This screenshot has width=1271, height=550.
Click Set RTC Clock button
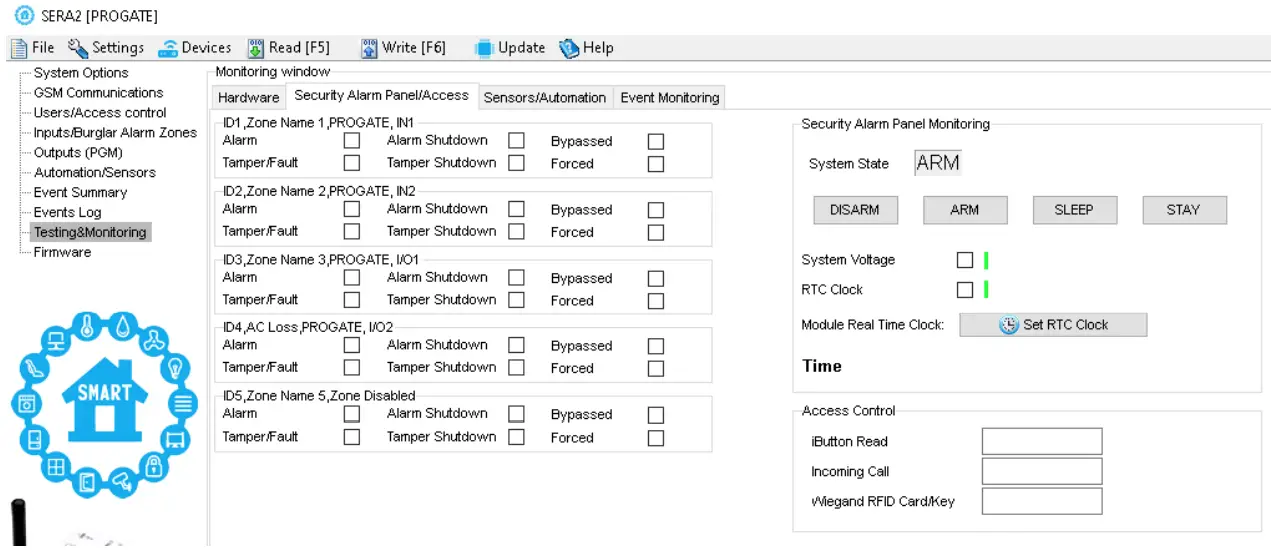pos(1053,325)
